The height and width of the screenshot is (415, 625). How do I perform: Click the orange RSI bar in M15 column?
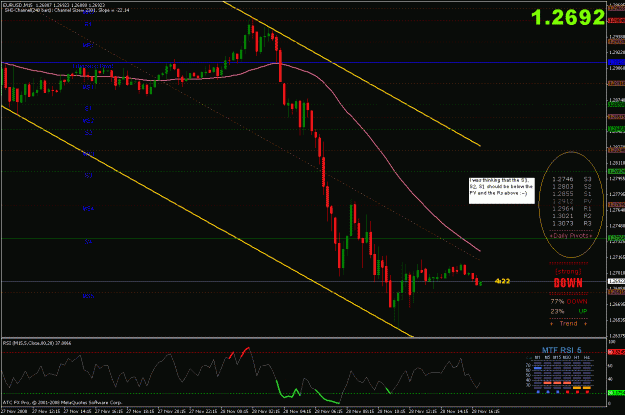tap(557, 383)
